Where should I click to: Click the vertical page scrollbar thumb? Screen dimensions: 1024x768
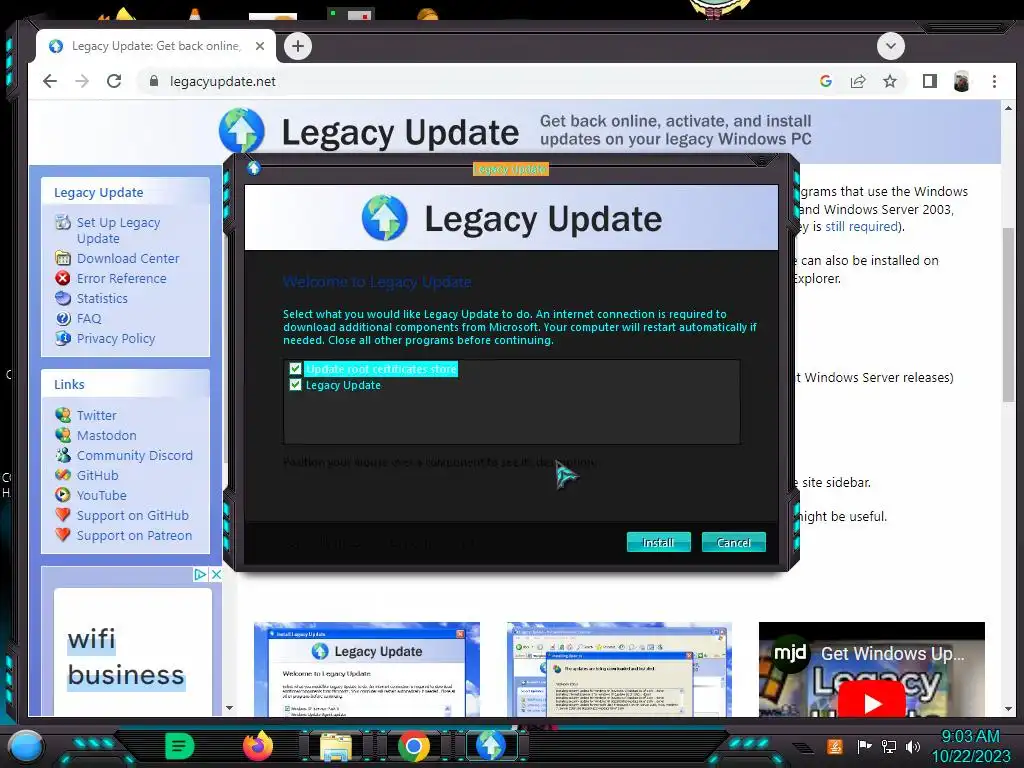[x=1008, y=315]
